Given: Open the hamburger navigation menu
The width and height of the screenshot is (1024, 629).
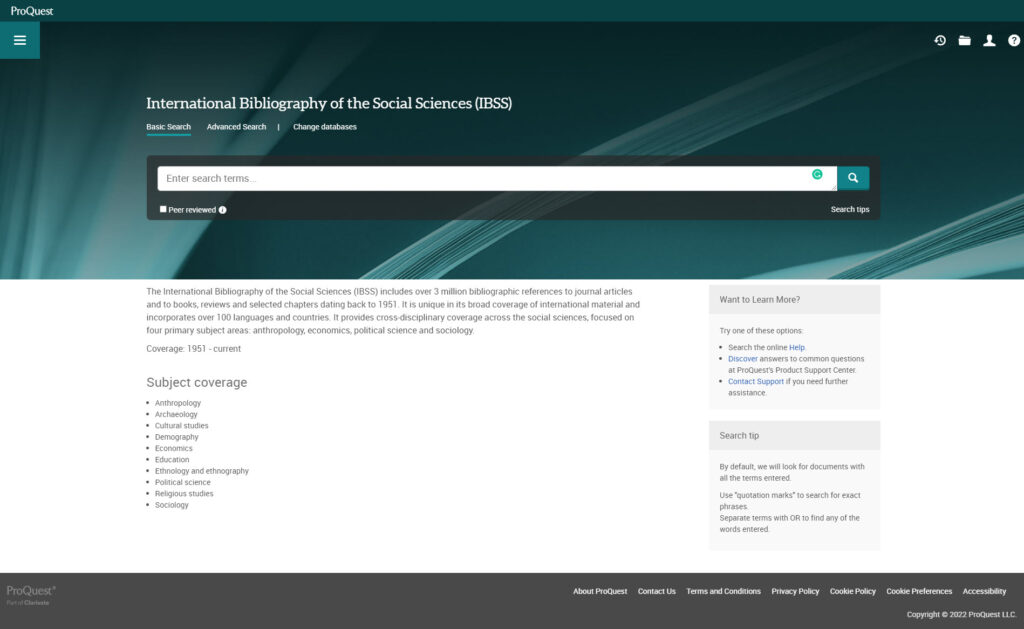Looking at the screenshot, I should [x=19, y=40].
